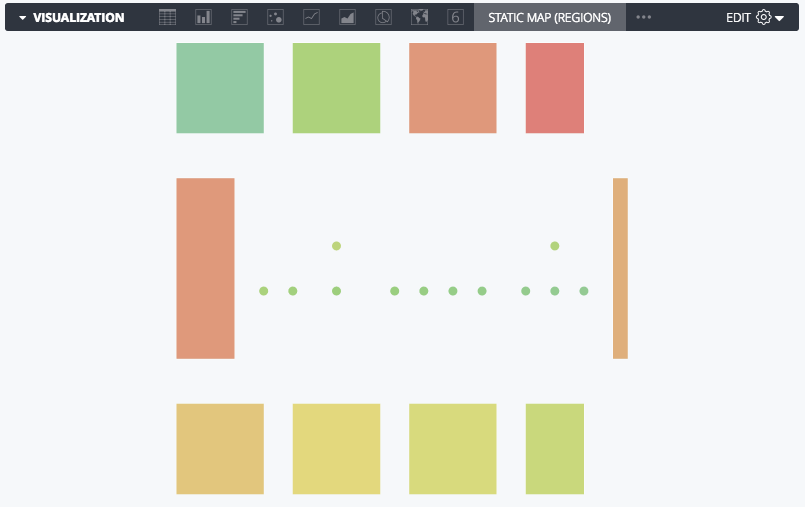
Task: Select the pie chart visualization icon
Action: (x=383, y=17)
